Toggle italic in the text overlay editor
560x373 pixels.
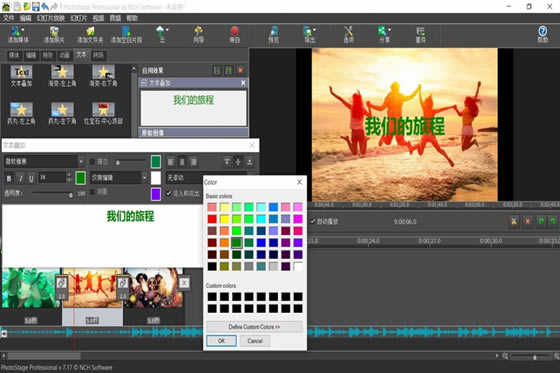click(x=20, y=178)
